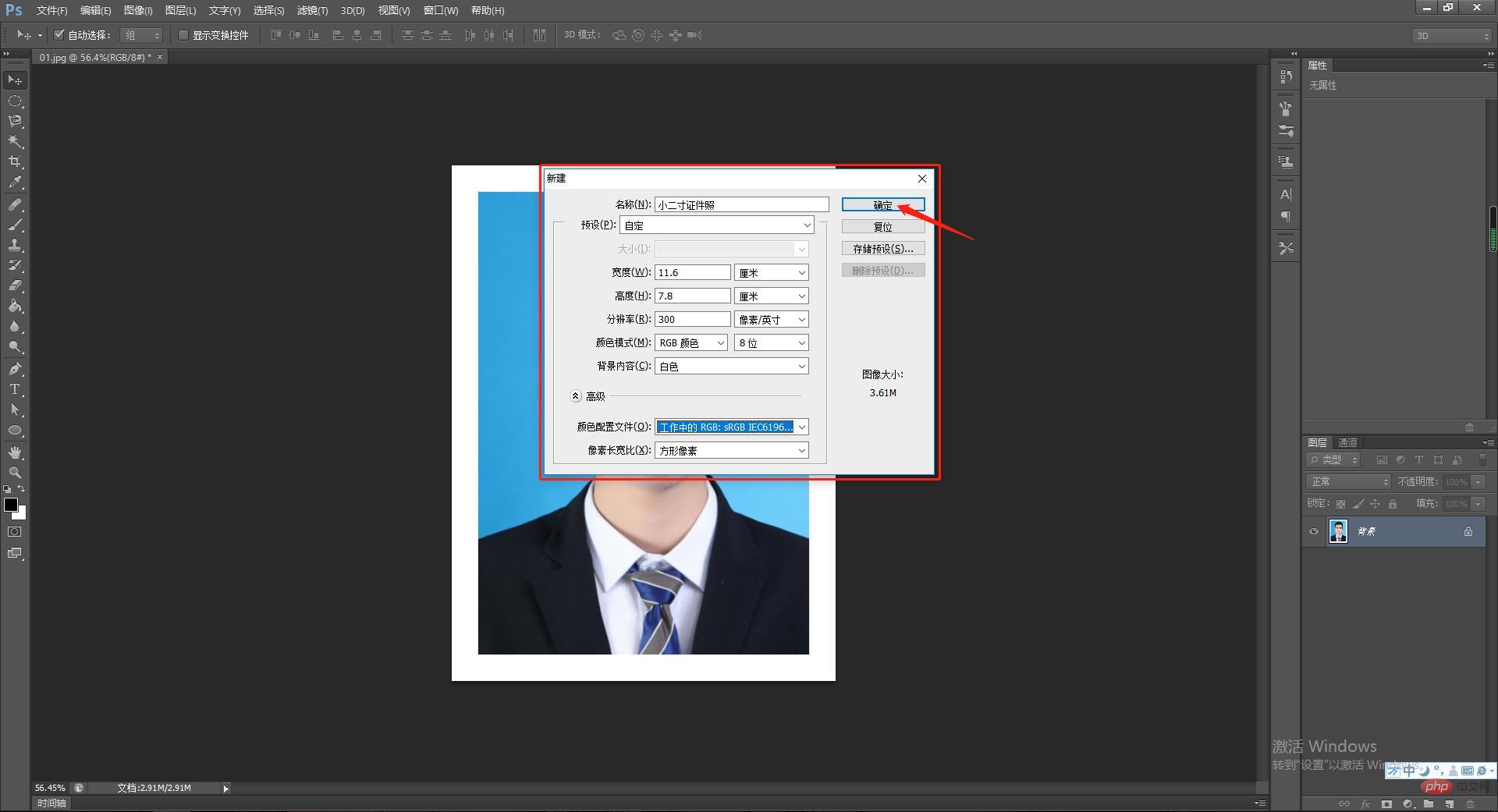Click the 复位 reset button

tap(883, 227)
